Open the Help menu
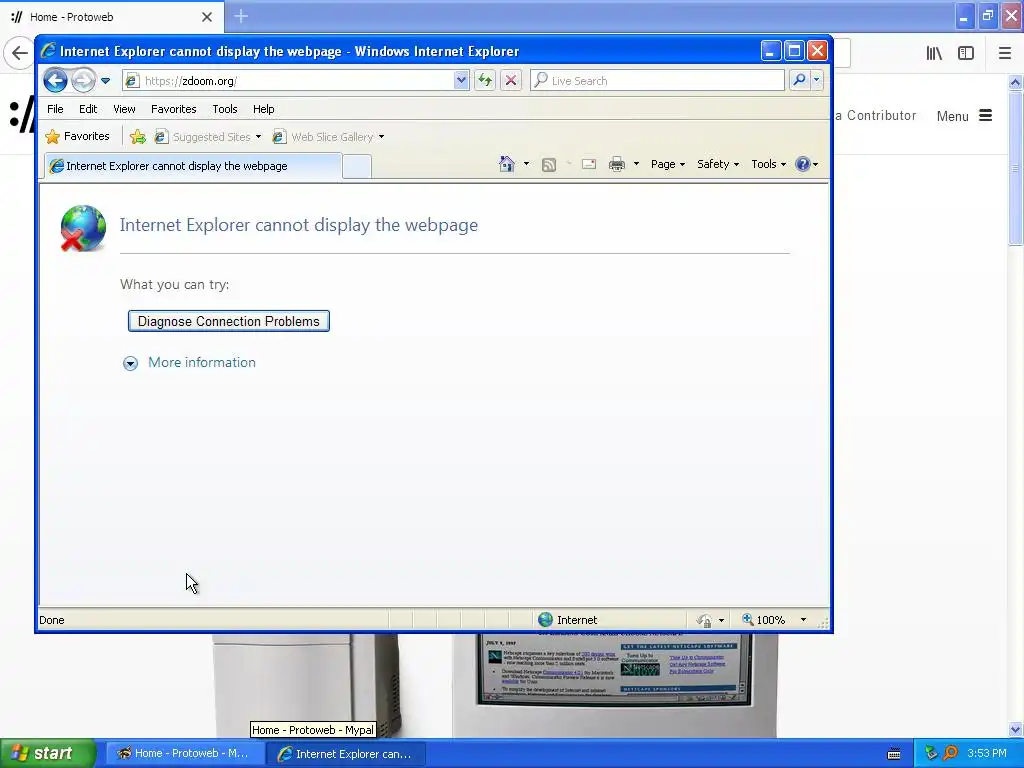The image size is (1024, 768). [264, 109]
